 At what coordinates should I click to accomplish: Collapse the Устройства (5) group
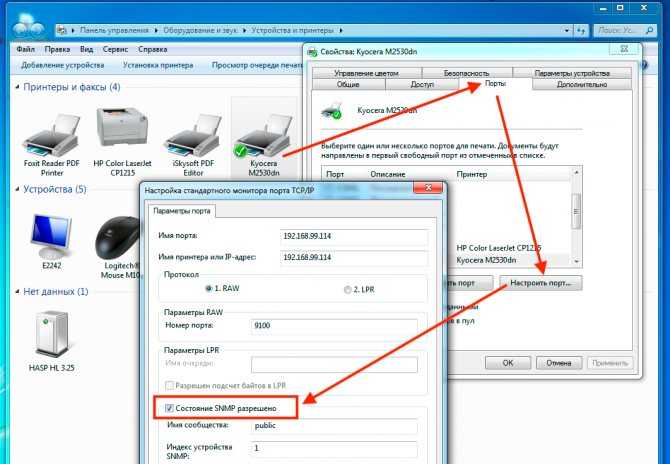[18, 189]
